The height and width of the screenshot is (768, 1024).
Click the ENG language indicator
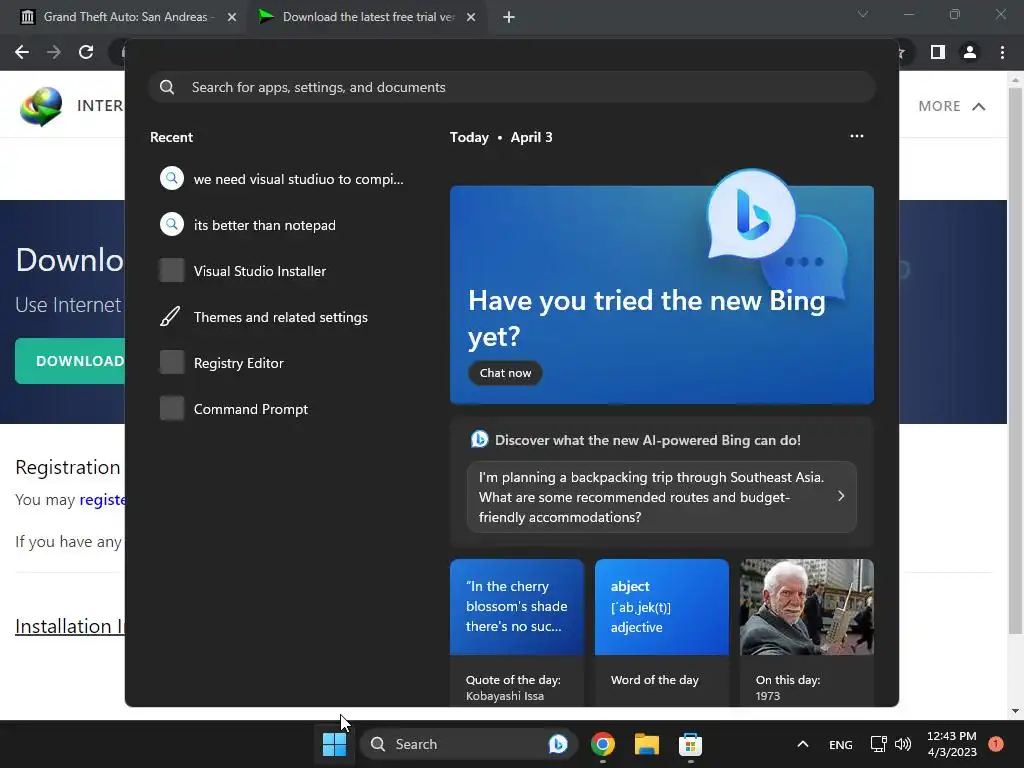tap(840, 744)
